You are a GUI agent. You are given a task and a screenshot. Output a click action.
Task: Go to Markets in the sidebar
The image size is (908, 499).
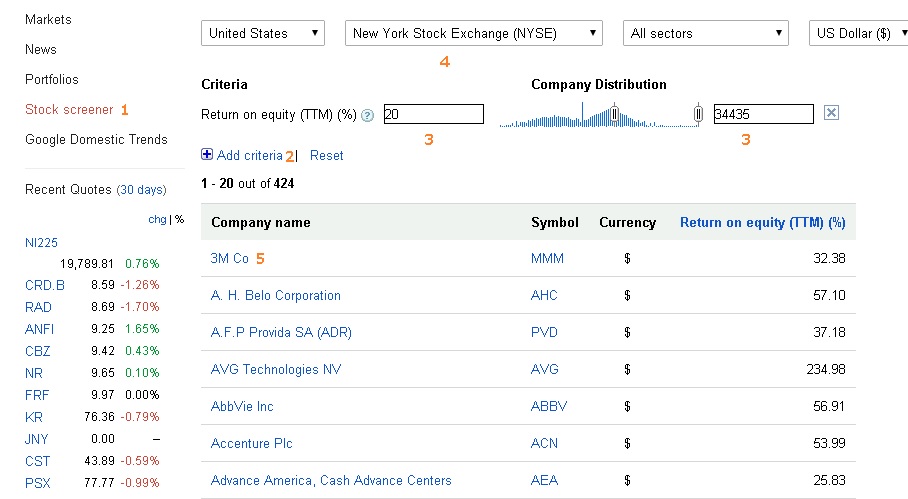tap(48, 19)
